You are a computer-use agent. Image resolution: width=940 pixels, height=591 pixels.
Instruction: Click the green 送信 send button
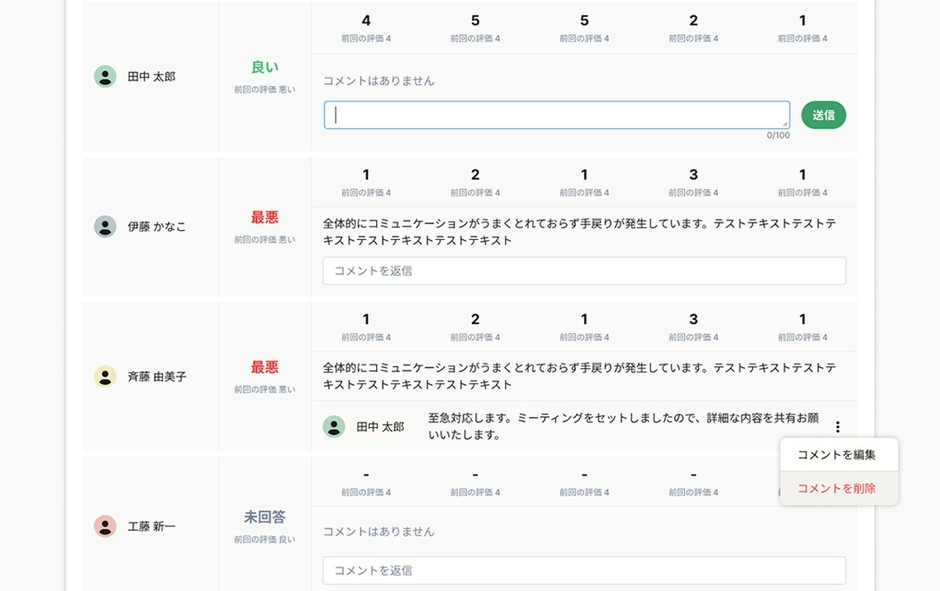pyautogui.click(x=823, y=115)
